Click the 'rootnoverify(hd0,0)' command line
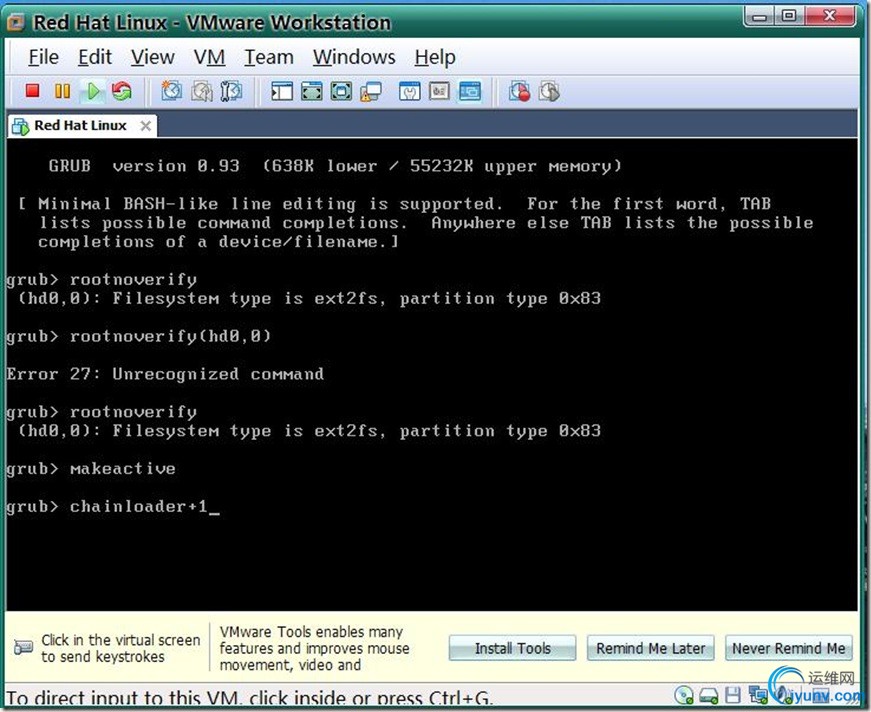Image resolution: width=871 pixels, height=712 pixels. (139, 337)
